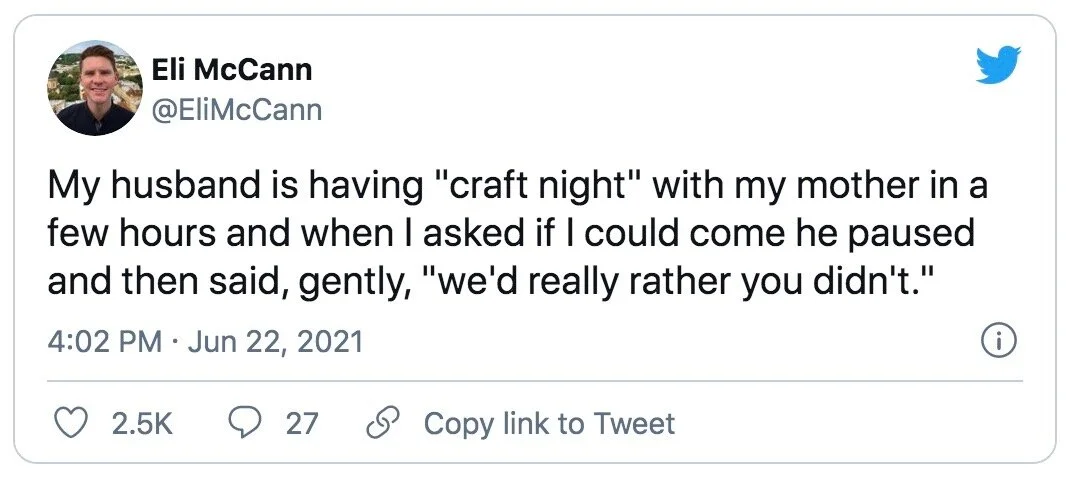1066x482 pixels.
Task: Open the 4:02 PM timestamp link
Action: click(104, 342)
